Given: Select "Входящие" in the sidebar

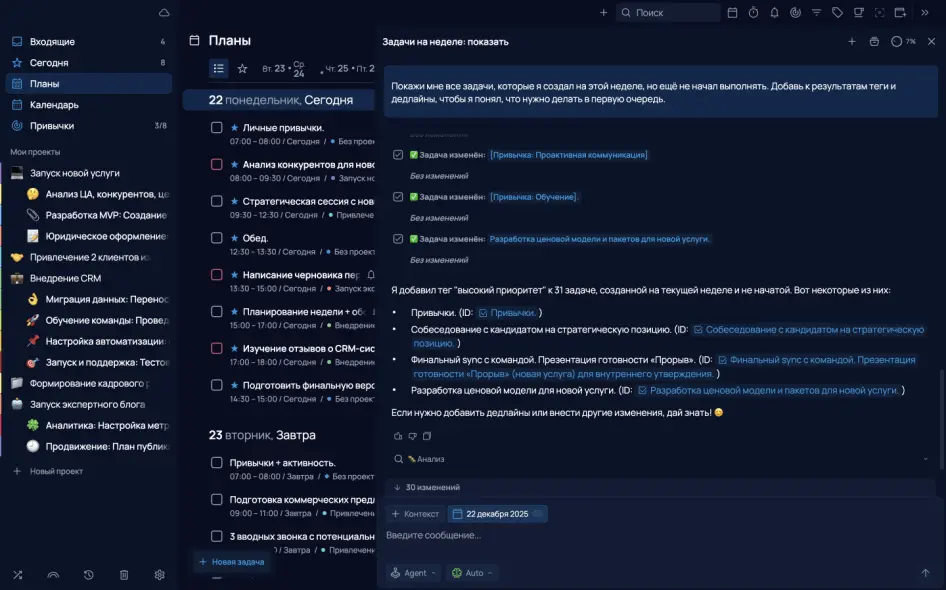Looking at the screenshot, I should pyautogui.click(x=52, y=42).
